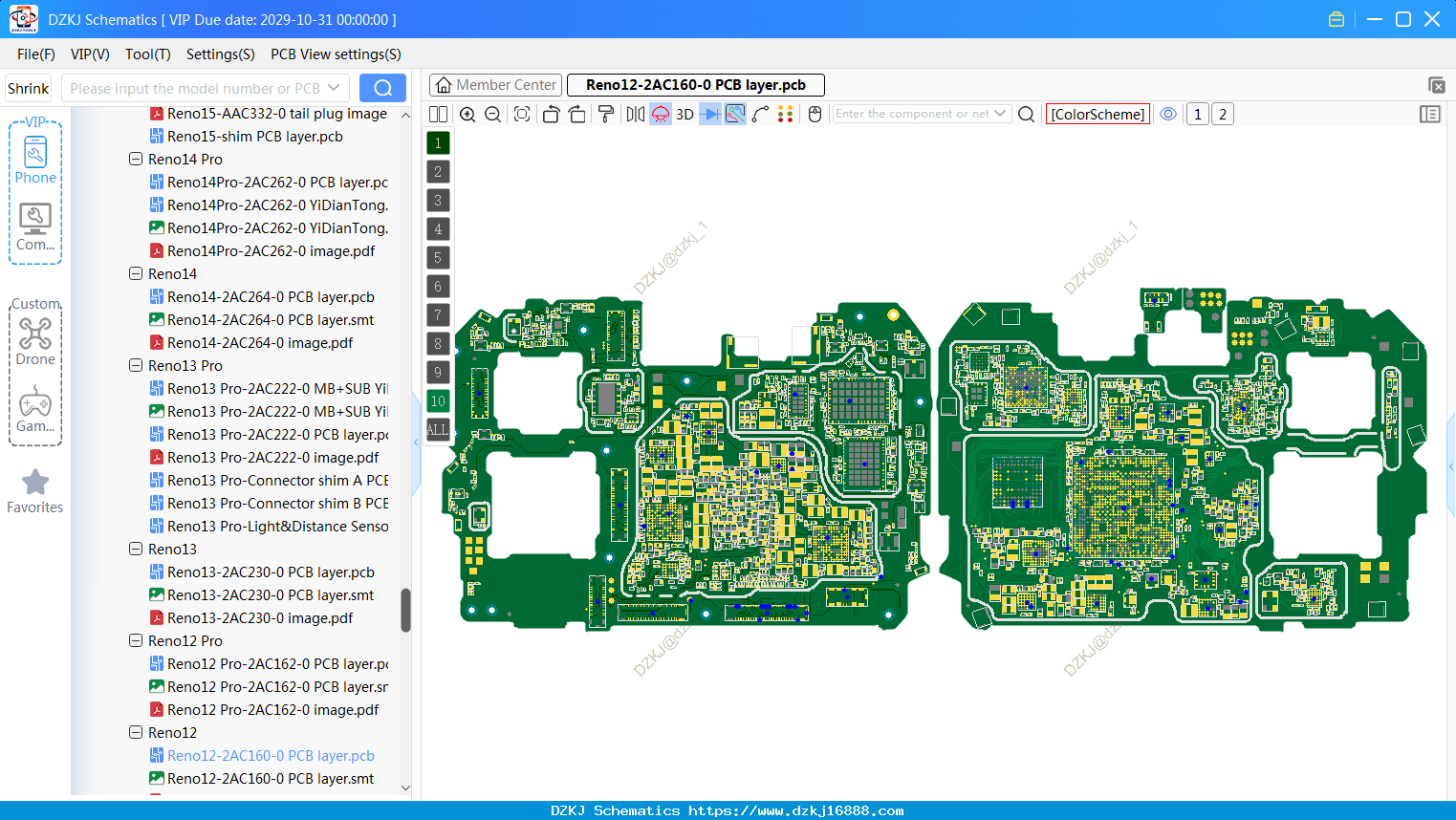Select the curve trace tool
The width and height of the screenshot is (1456, 820).
761,114
